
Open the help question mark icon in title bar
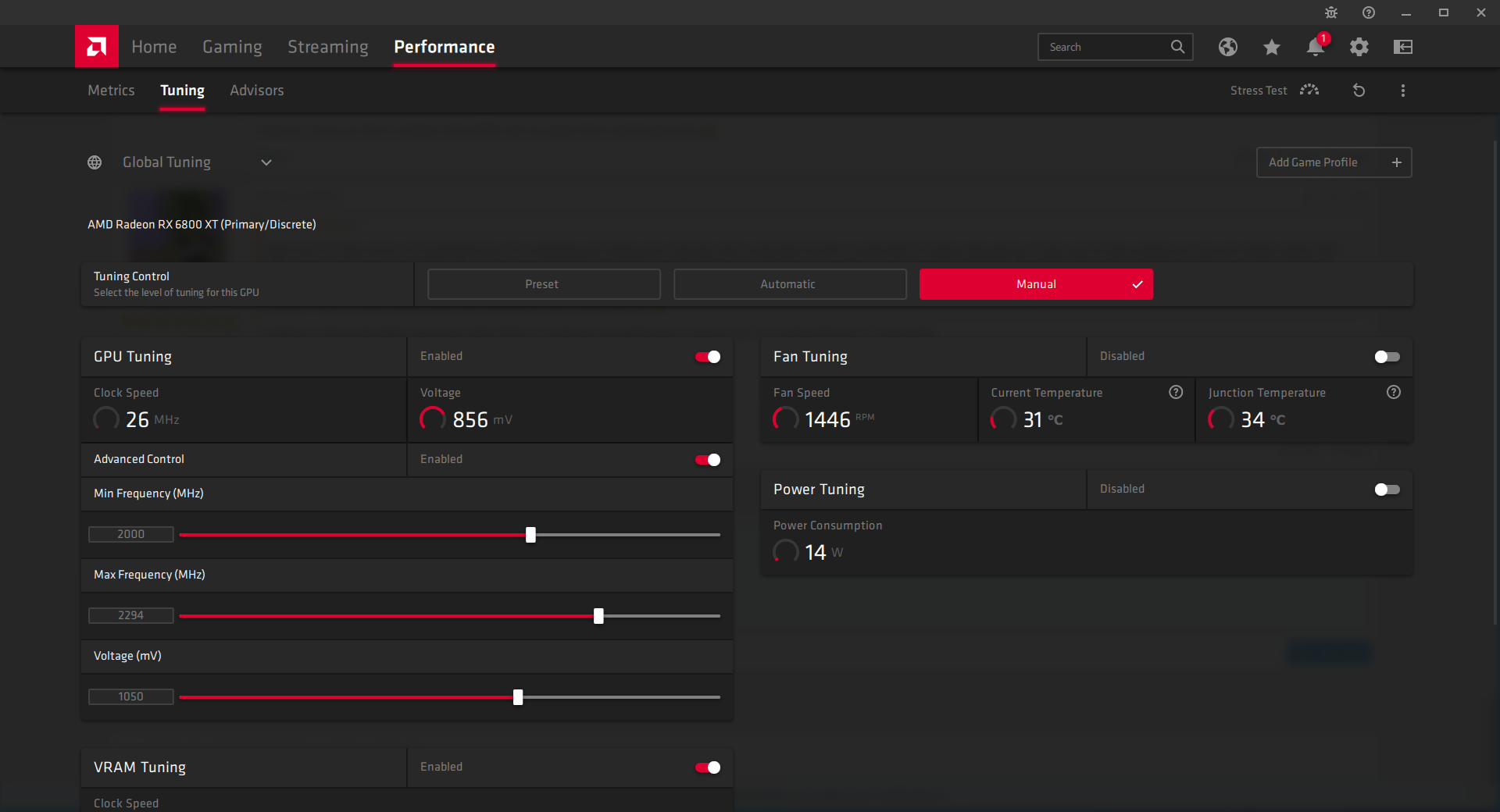(x=1369, y=12)
